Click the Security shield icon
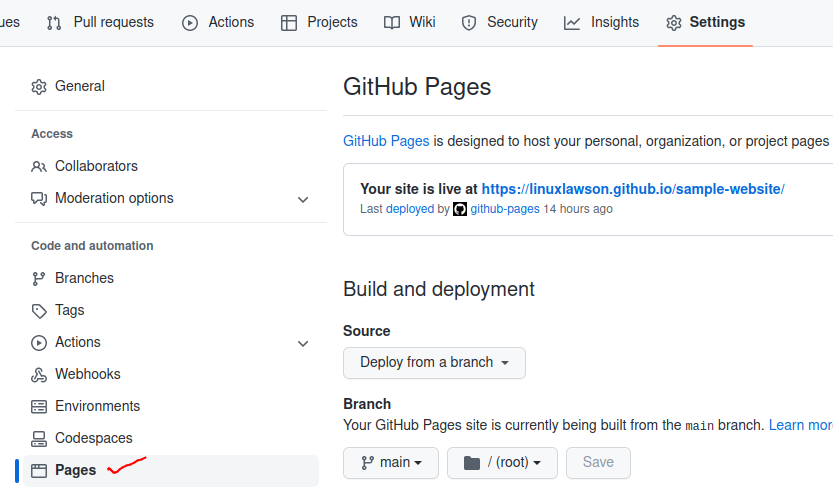833x487 pixels. point(469,23)
